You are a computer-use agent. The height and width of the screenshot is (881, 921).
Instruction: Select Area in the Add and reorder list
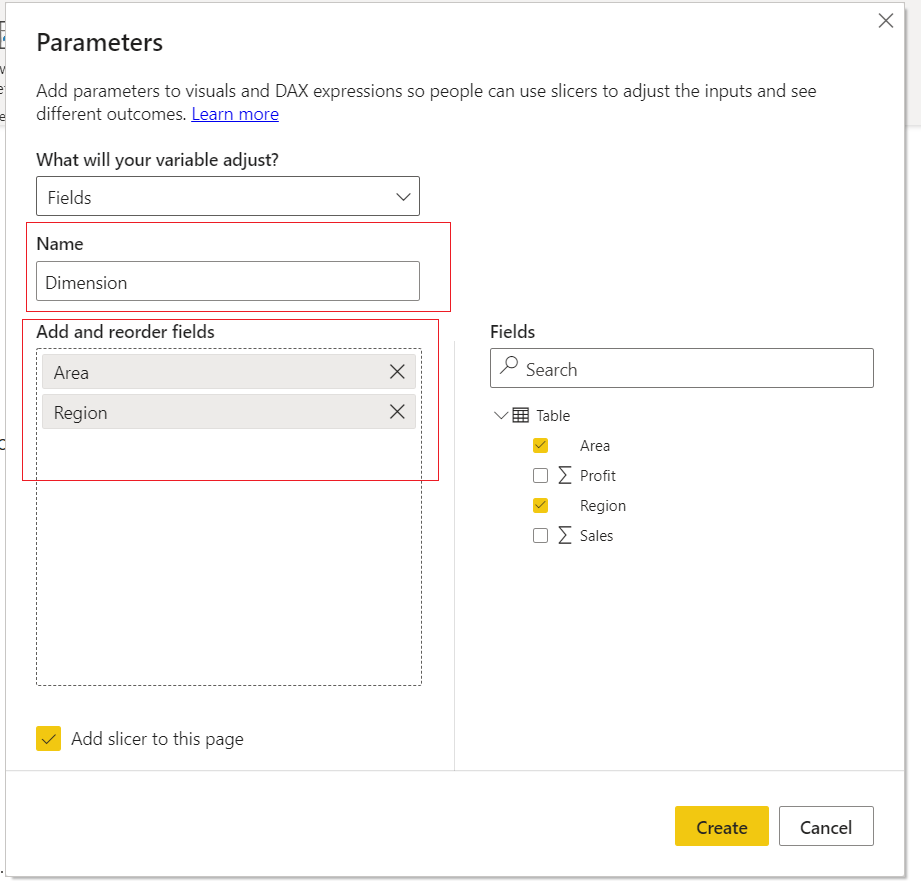tap(200, 371)
